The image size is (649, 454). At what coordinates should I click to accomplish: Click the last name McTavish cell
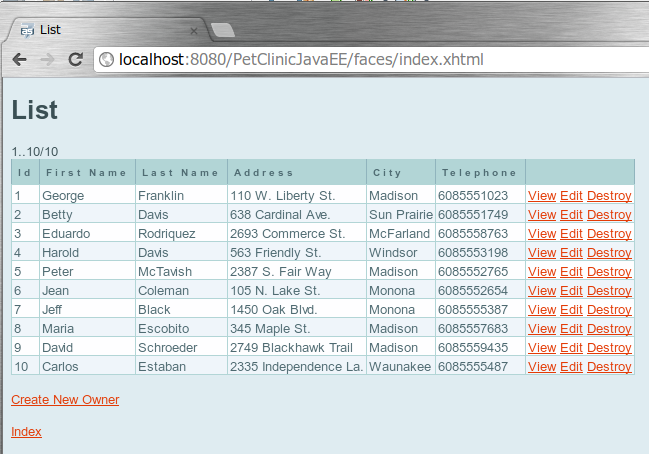pos(181,272)
